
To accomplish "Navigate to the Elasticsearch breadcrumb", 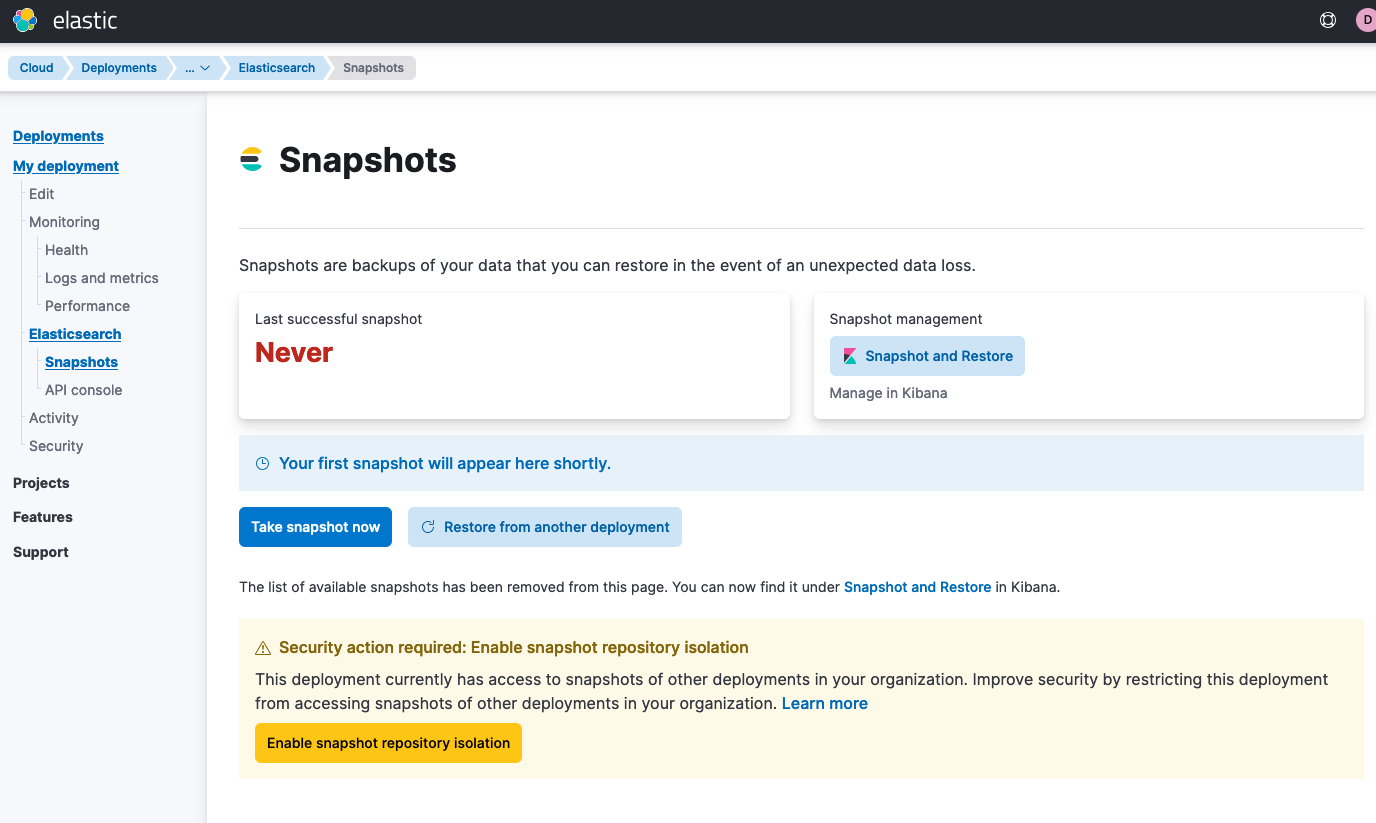I will pos(276,67).
